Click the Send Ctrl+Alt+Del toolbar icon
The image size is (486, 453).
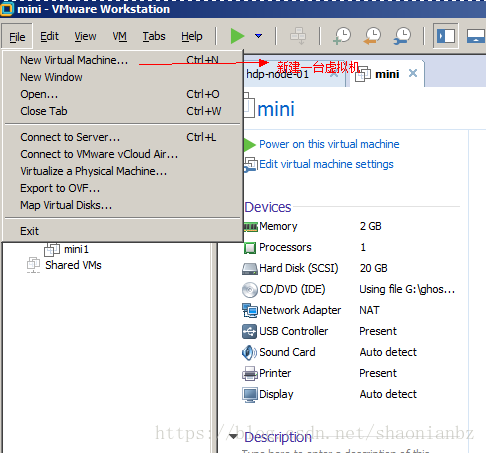coord(298,36)
